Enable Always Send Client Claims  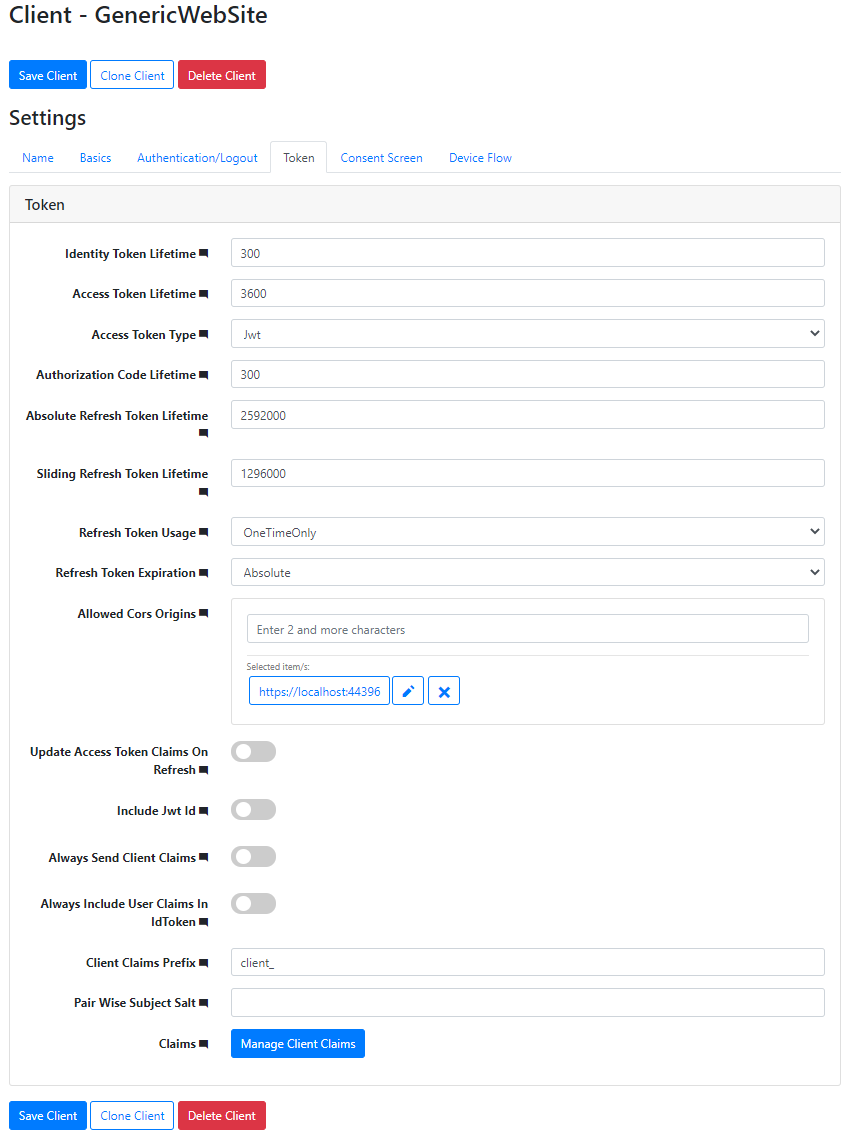coord(253,856)
